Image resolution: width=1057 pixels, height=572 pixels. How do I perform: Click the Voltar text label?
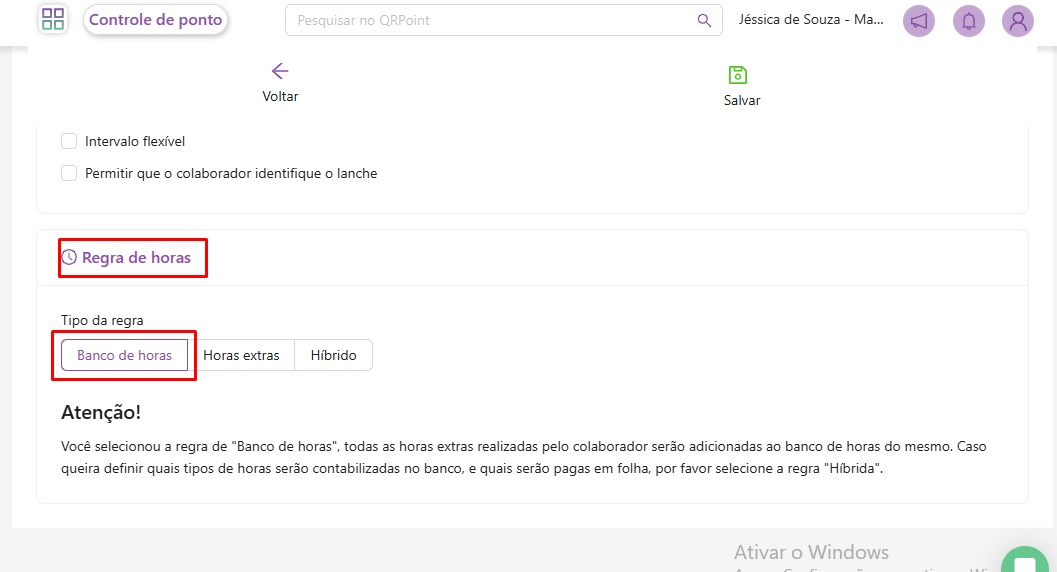(280, 97)
